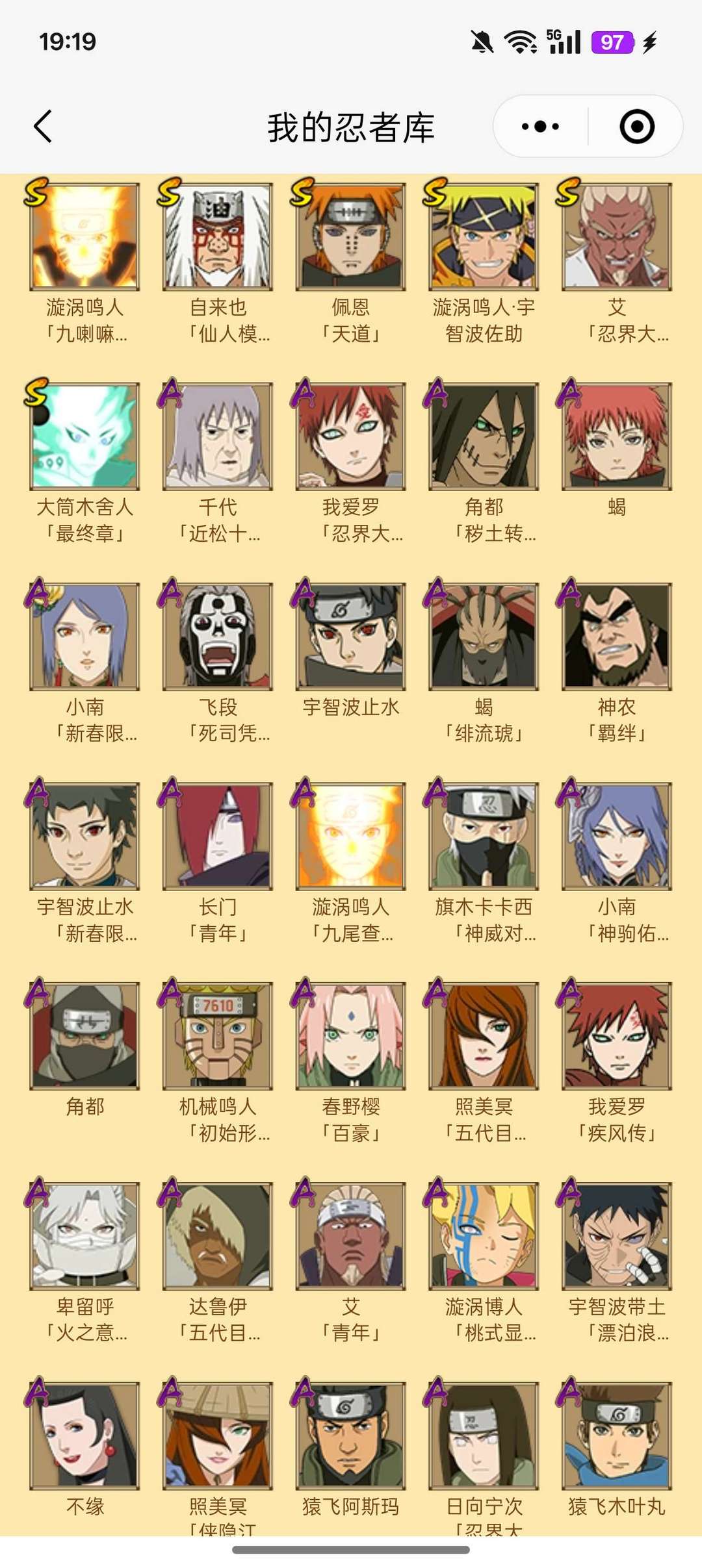Select 宇智波止水 ninja avatar without subtitle
Screen dimensions: 702x1568
351,637
